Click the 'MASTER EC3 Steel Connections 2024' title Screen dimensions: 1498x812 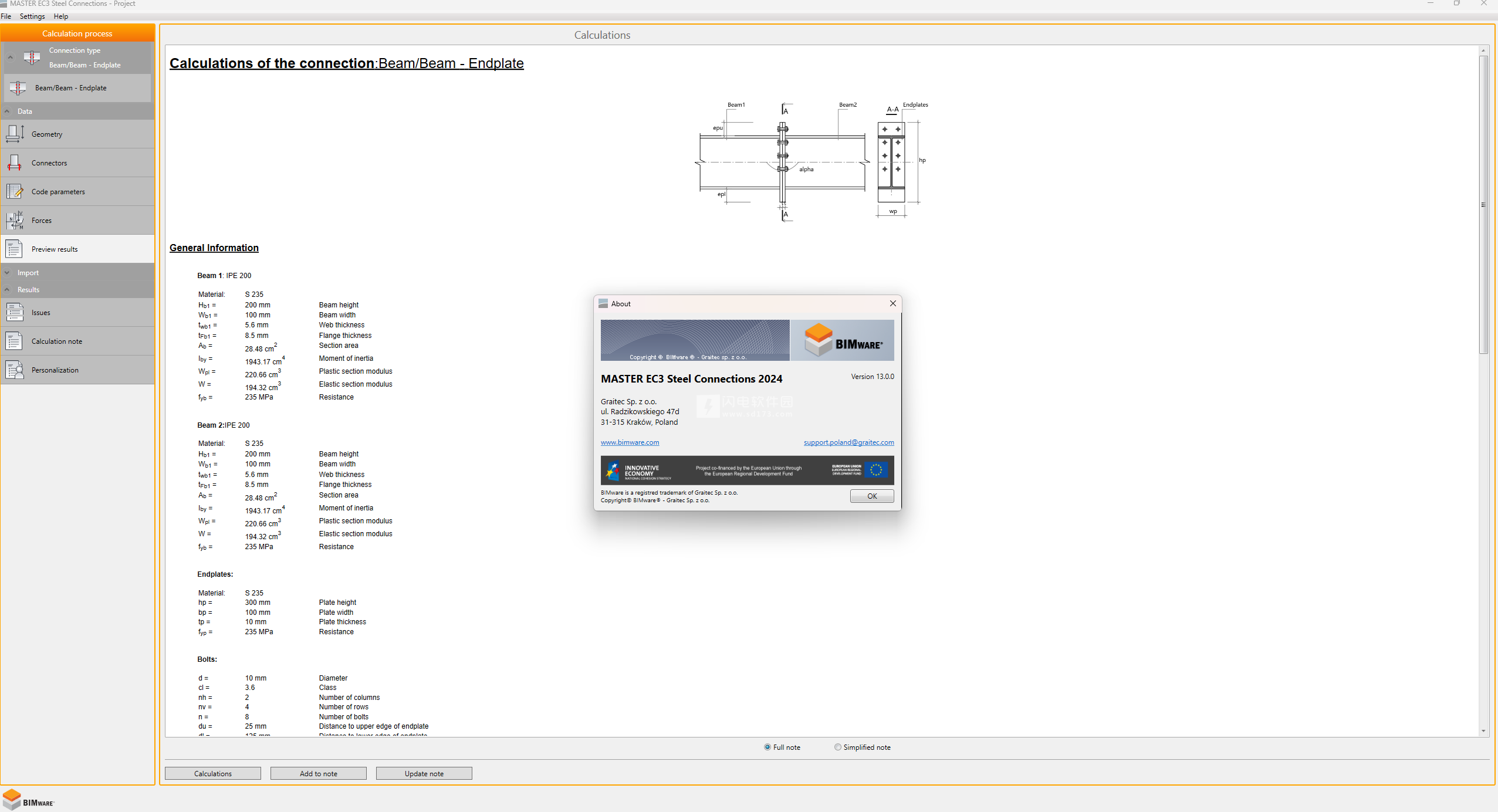691,379
